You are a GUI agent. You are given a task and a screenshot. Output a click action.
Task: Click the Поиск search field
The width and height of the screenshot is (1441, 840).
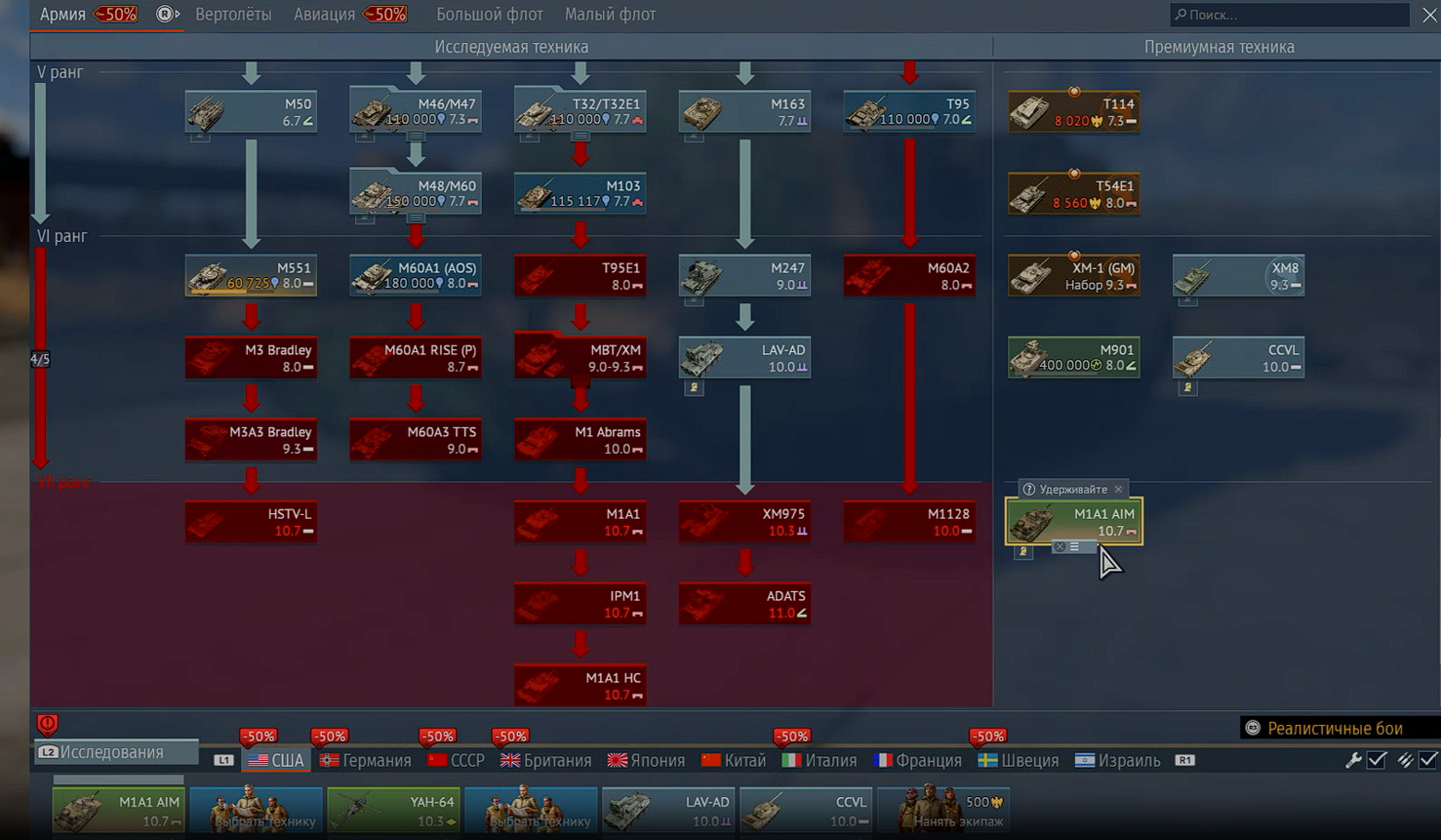pos(1289,15)
